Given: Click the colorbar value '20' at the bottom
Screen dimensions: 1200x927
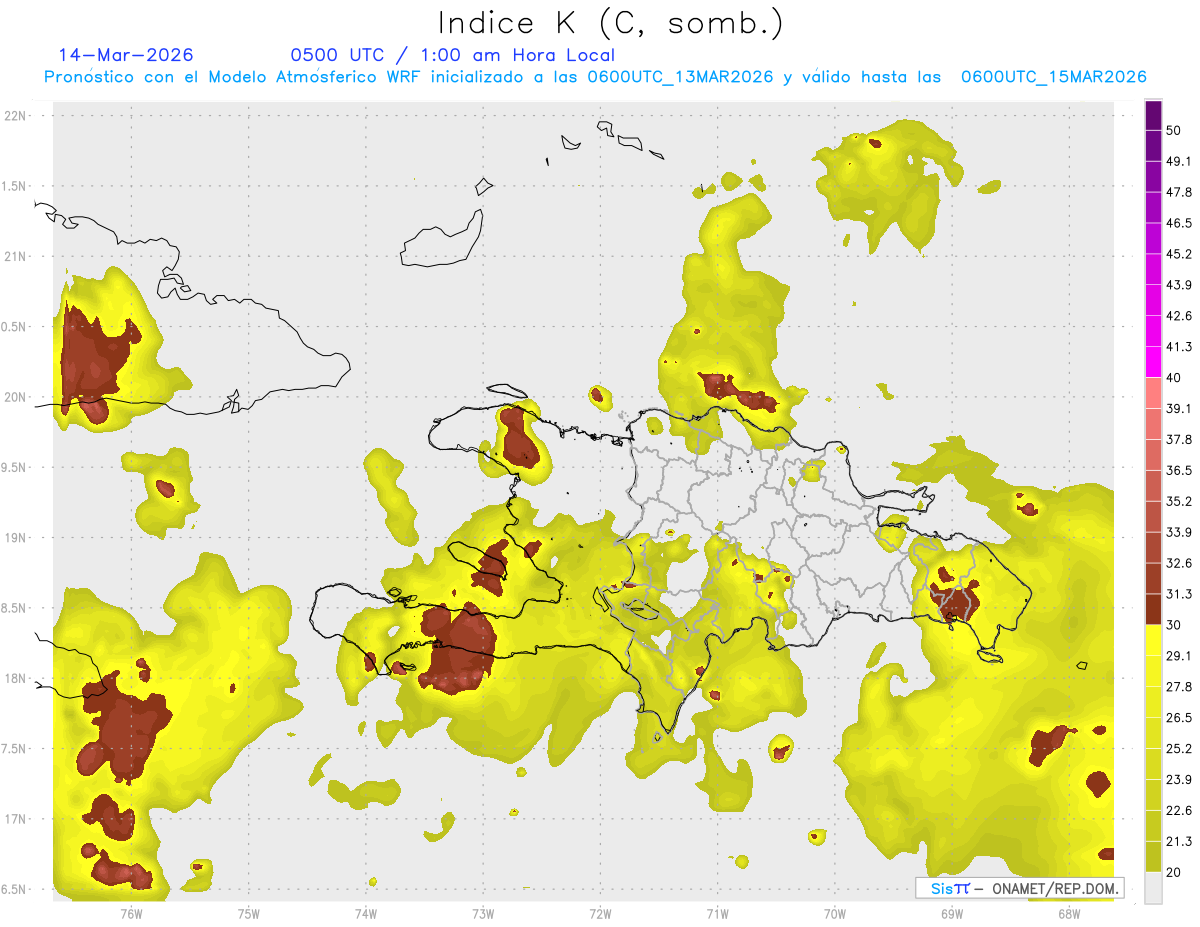Looking at the screenshot, I should pos(1174,873).
